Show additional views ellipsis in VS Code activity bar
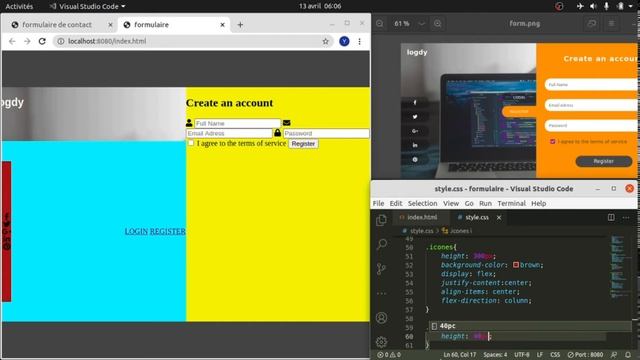Image resolution: width=640 pixels, height=360 pixels. (381, 293)
